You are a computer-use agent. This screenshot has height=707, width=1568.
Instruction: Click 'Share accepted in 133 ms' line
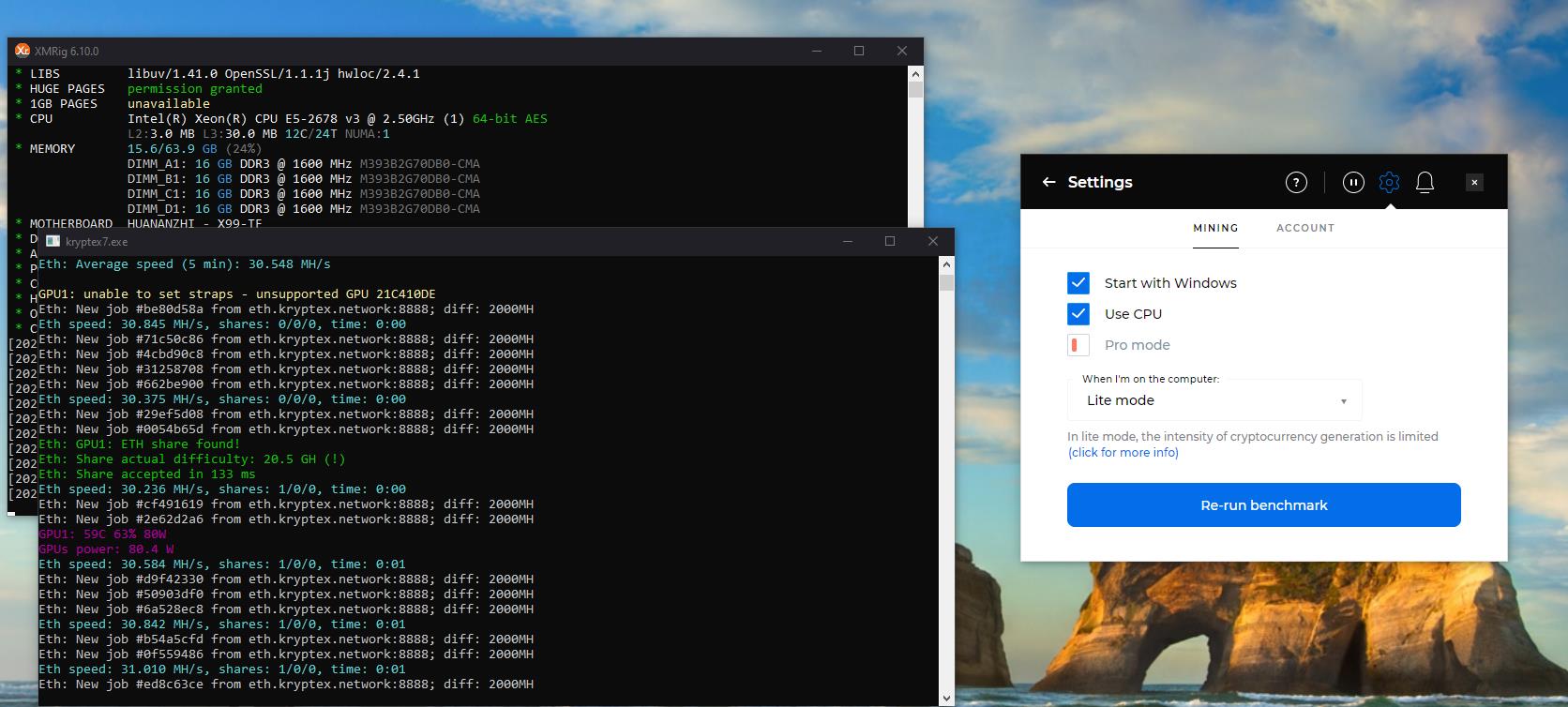click(x=146, y=474)
